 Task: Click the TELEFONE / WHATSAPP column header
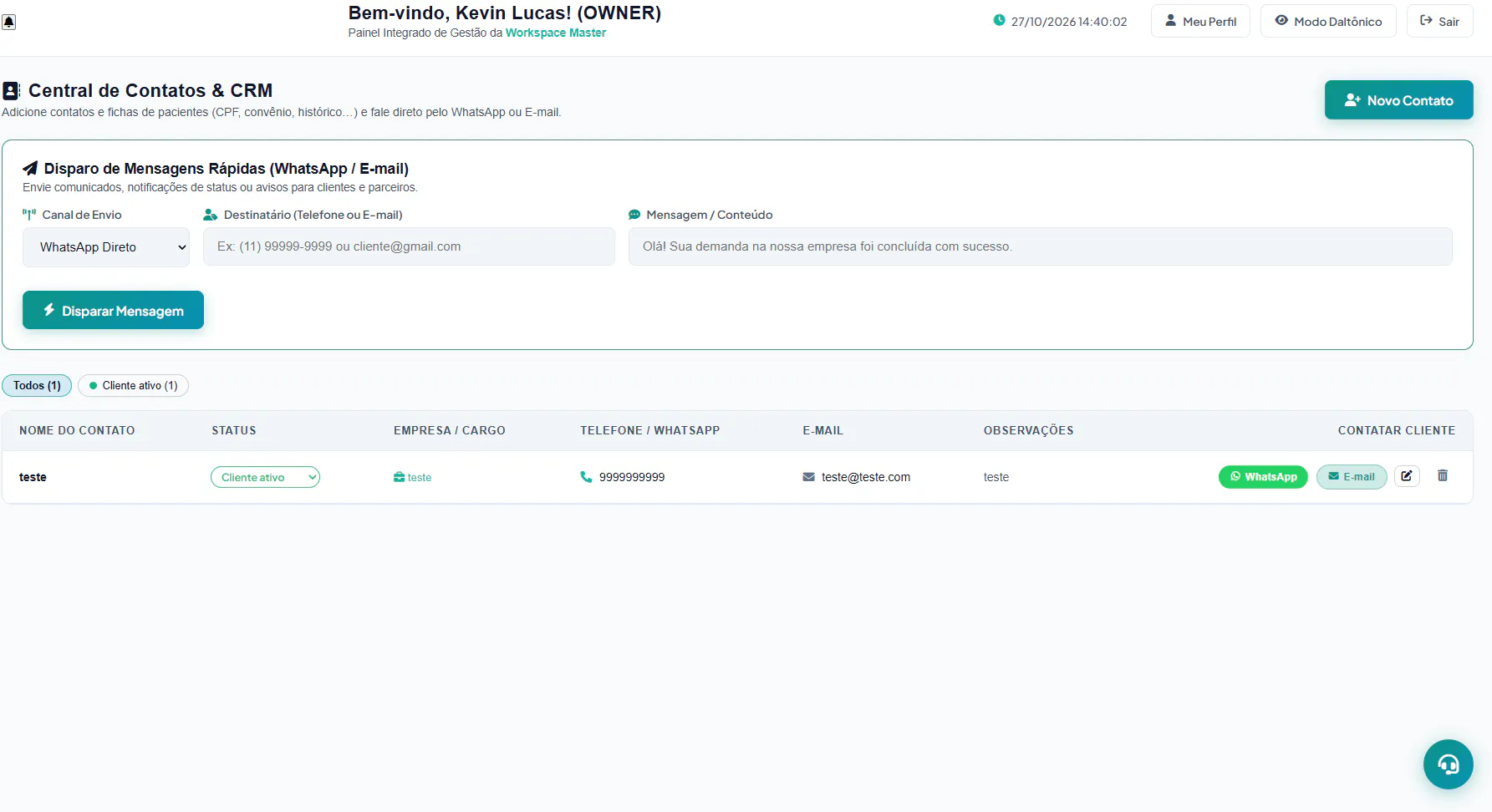650,430
